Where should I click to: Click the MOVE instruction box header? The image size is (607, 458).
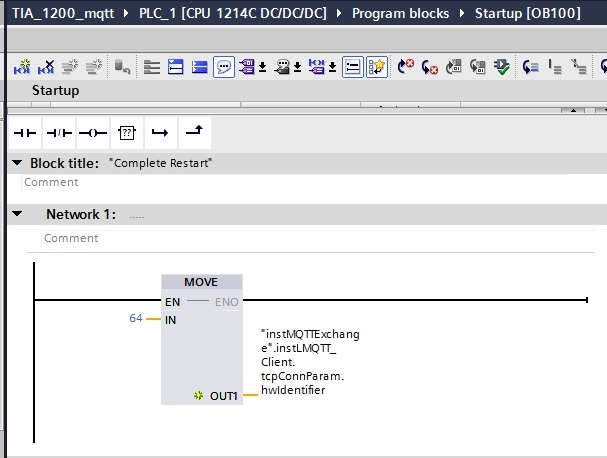tap(202, 282)
